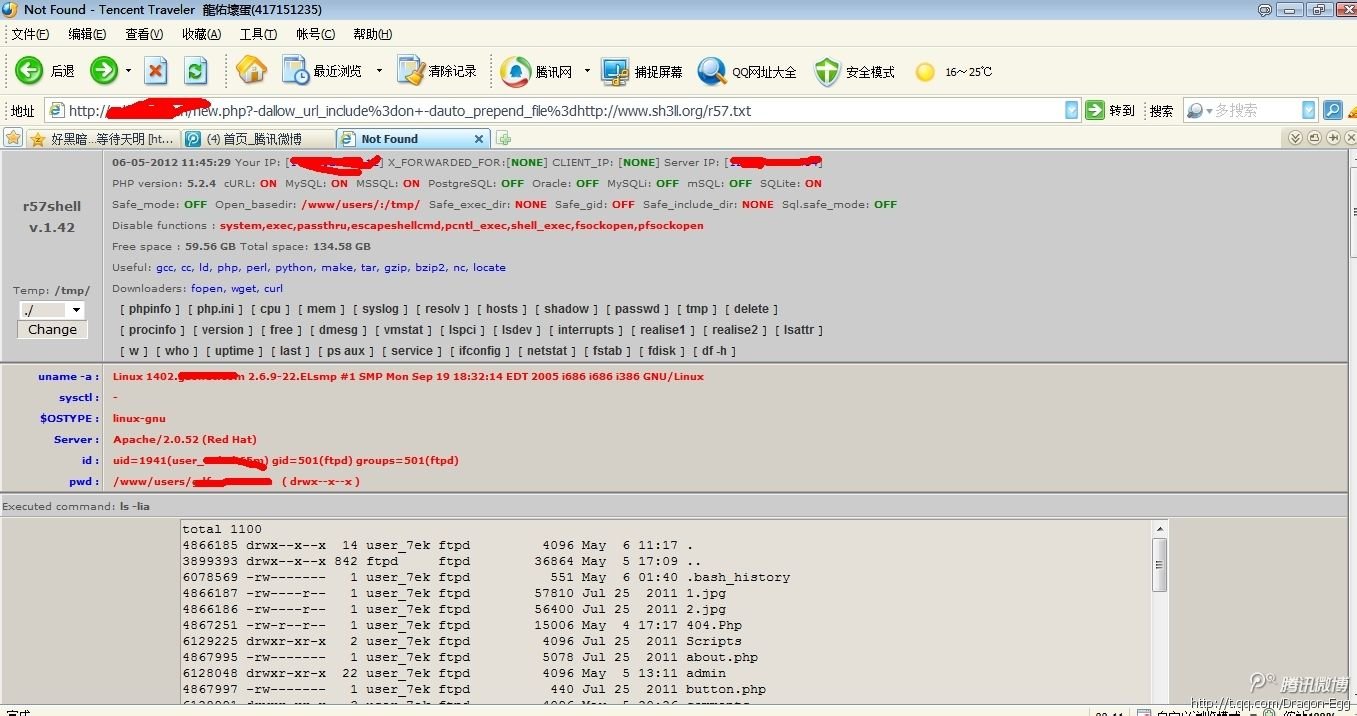Click the favorites star icon left of tabs
1357x716 pixels.
(13, 138)
